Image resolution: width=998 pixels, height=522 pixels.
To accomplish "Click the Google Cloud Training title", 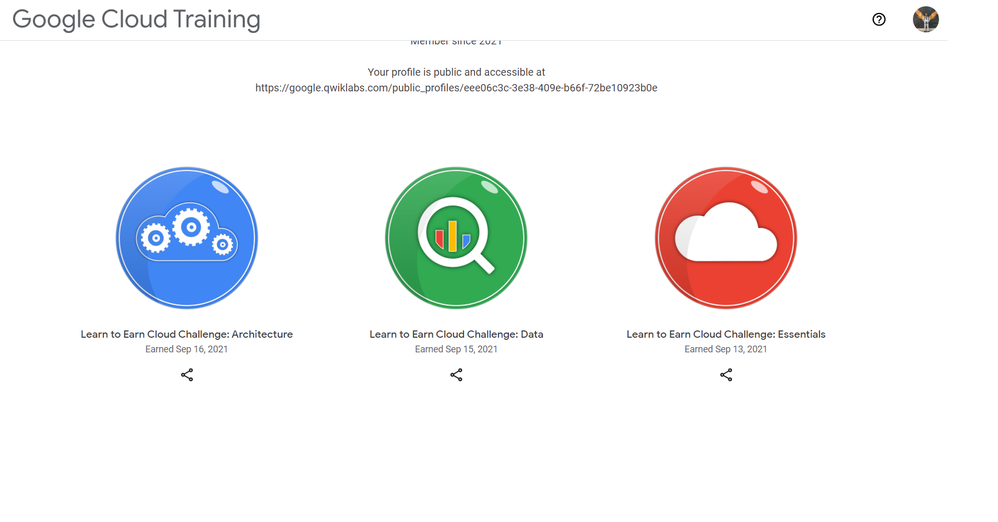I will click(x=136, y=19).
